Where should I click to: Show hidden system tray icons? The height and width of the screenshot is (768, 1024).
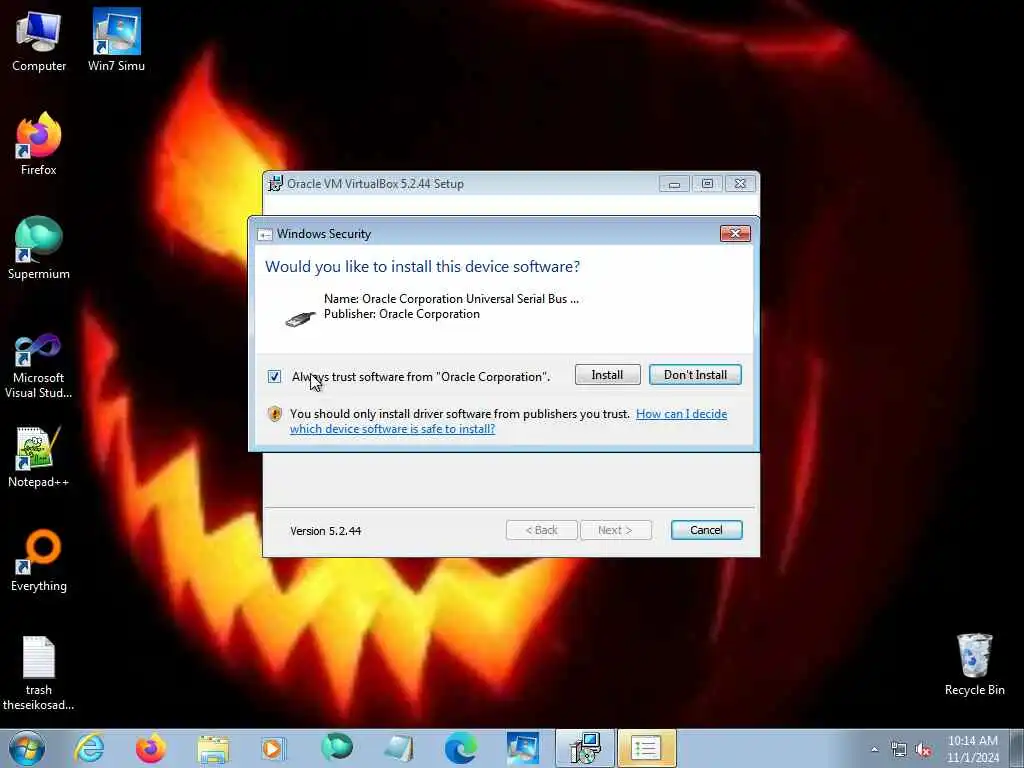point(874,750)
